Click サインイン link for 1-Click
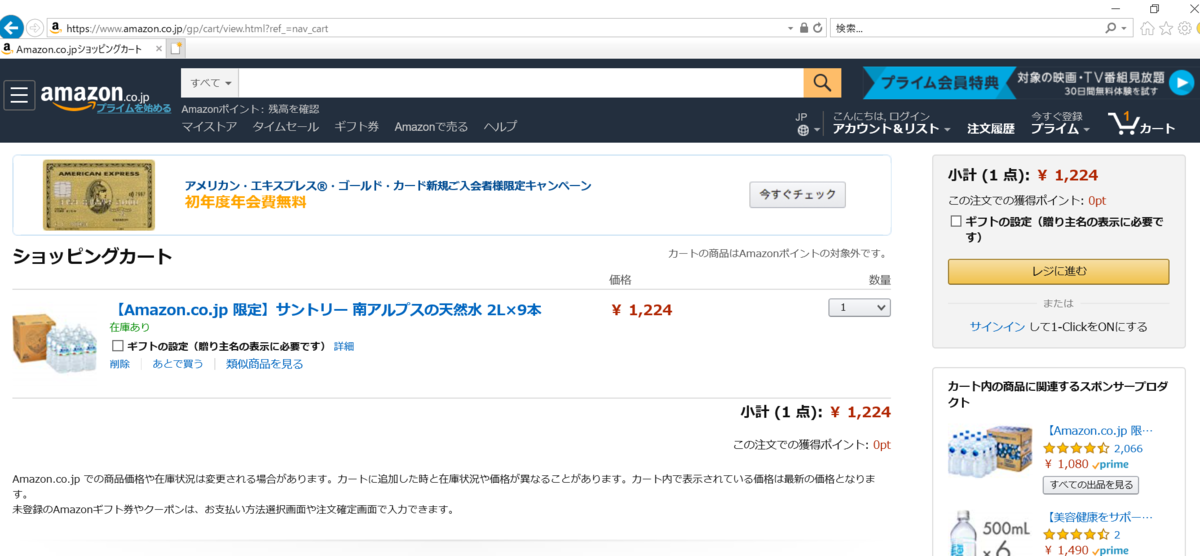 tap(997, 327)
